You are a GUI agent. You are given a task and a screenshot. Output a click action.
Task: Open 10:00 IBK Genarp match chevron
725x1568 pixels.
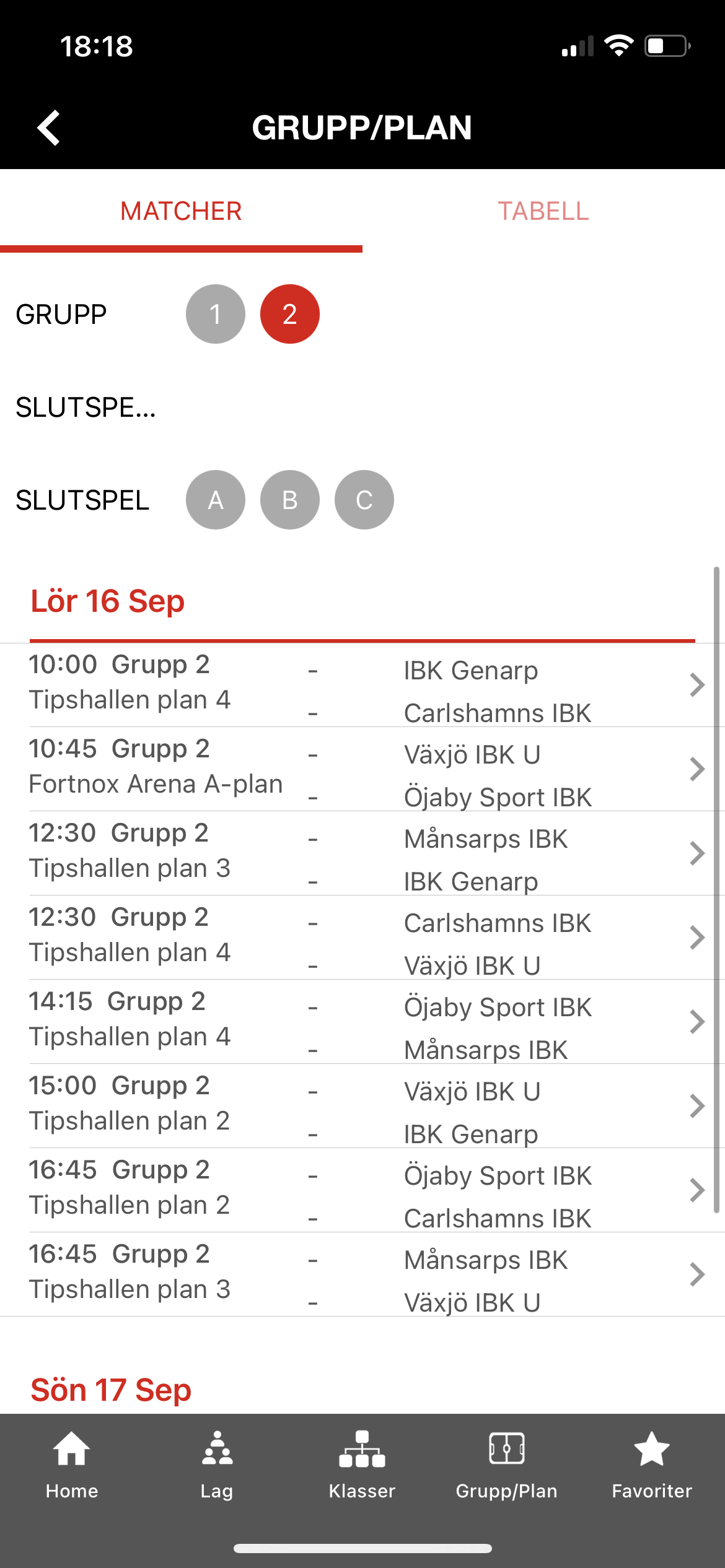pyautogui.click(x=697, y=685)
